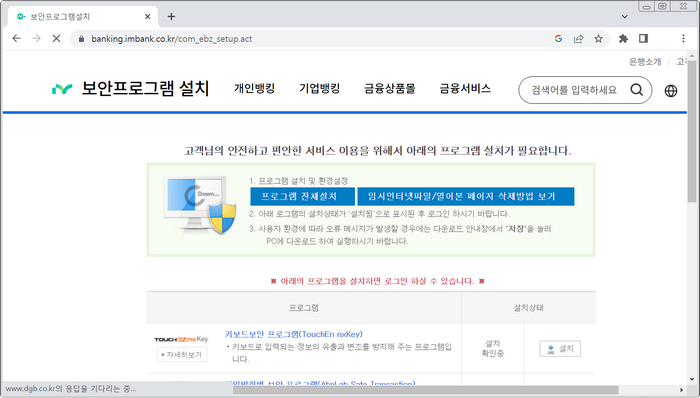Click the forward navigation arrow
Image resolution: width=700 pixels, height=398 pixels.
tap(36, 39)
